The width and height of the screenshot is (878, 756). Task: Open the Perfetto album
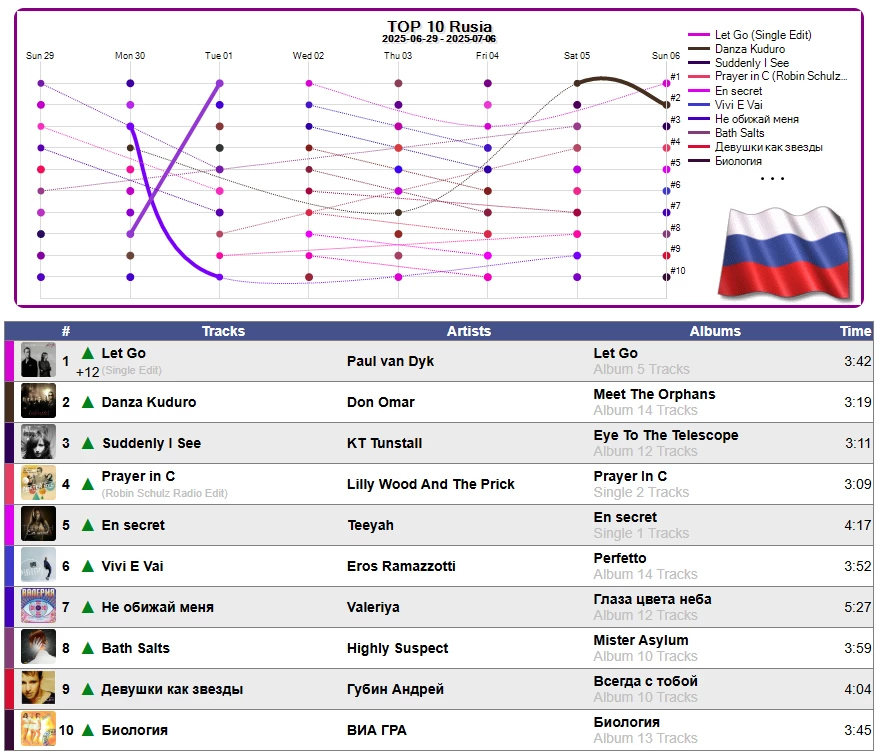(x=620, y=558)
